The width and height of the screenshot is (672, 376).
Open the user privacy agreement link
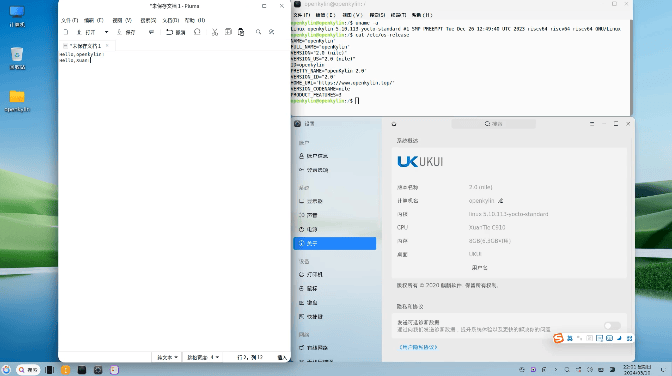pos(418,347)
